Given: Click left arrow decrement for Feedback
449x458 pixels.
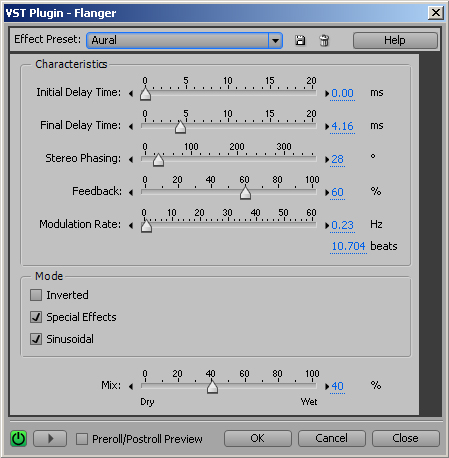Looking at the screenshot, I should click(131, 192).
